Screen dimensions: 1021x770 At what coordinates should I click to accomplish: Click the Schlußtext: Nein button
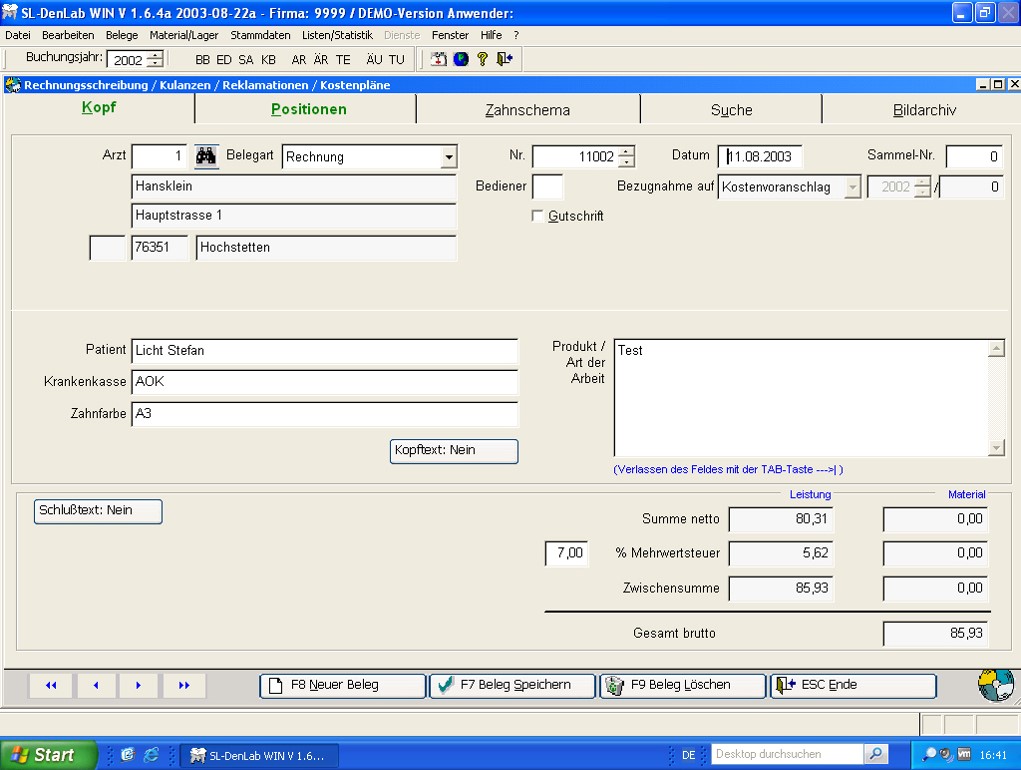98,511
